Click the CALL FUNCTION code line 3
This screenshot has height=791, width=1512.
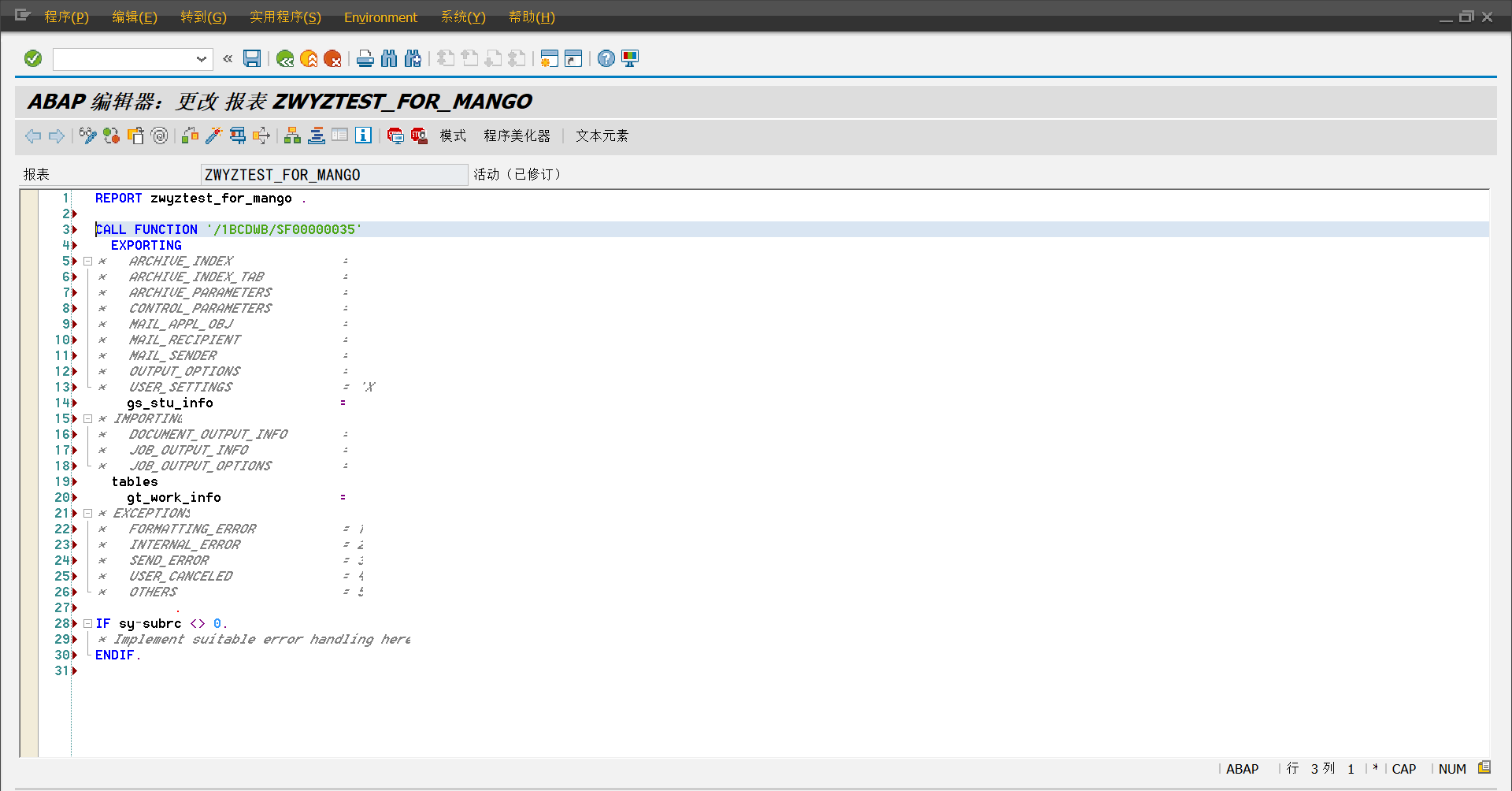228,229
